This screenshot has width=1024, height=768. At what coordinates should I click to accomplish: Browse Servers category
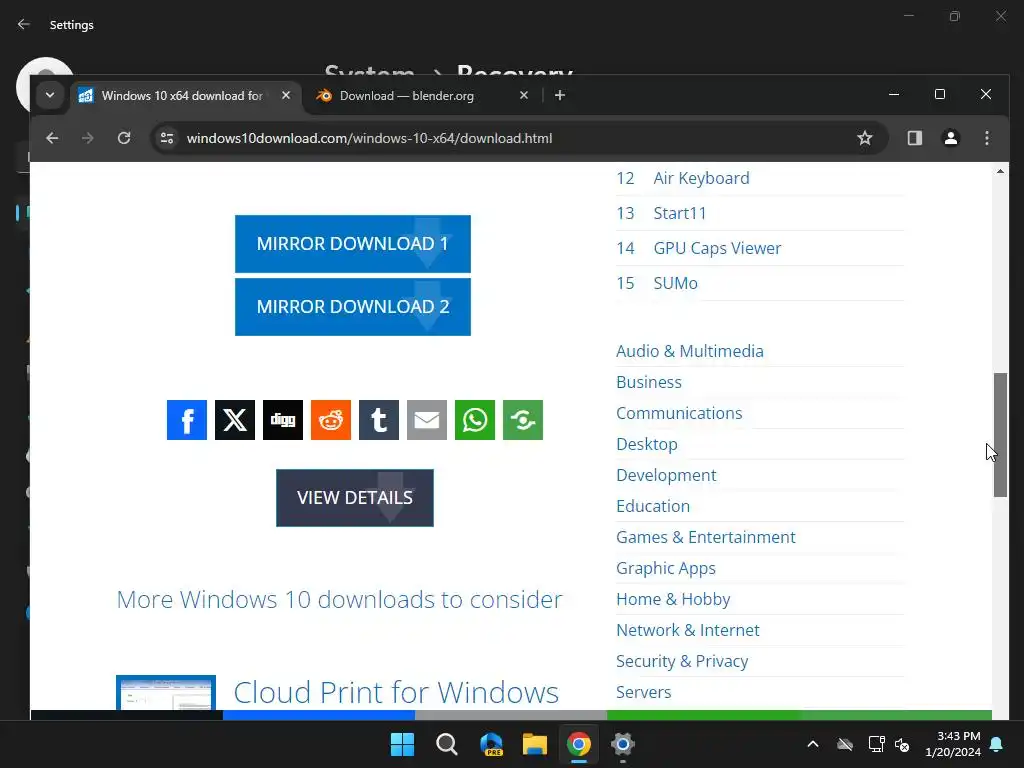[643, 692]
